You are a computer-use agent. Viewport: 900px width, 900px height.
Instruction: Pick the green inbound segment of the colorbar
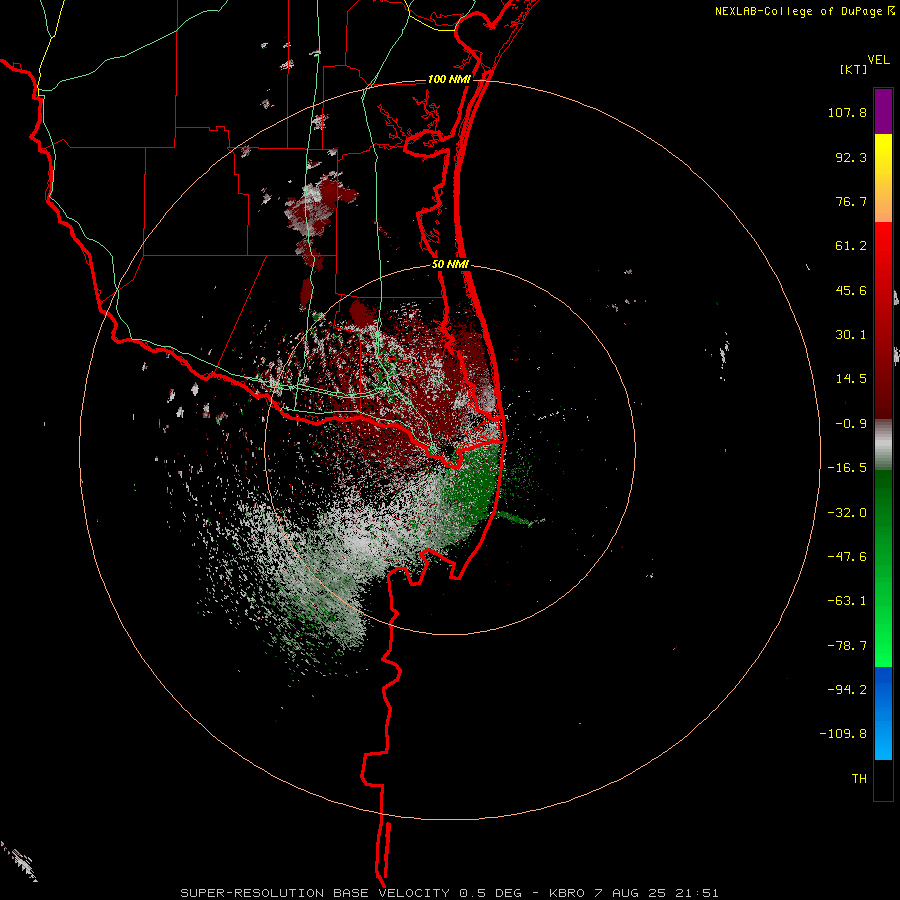click(883, 568)
